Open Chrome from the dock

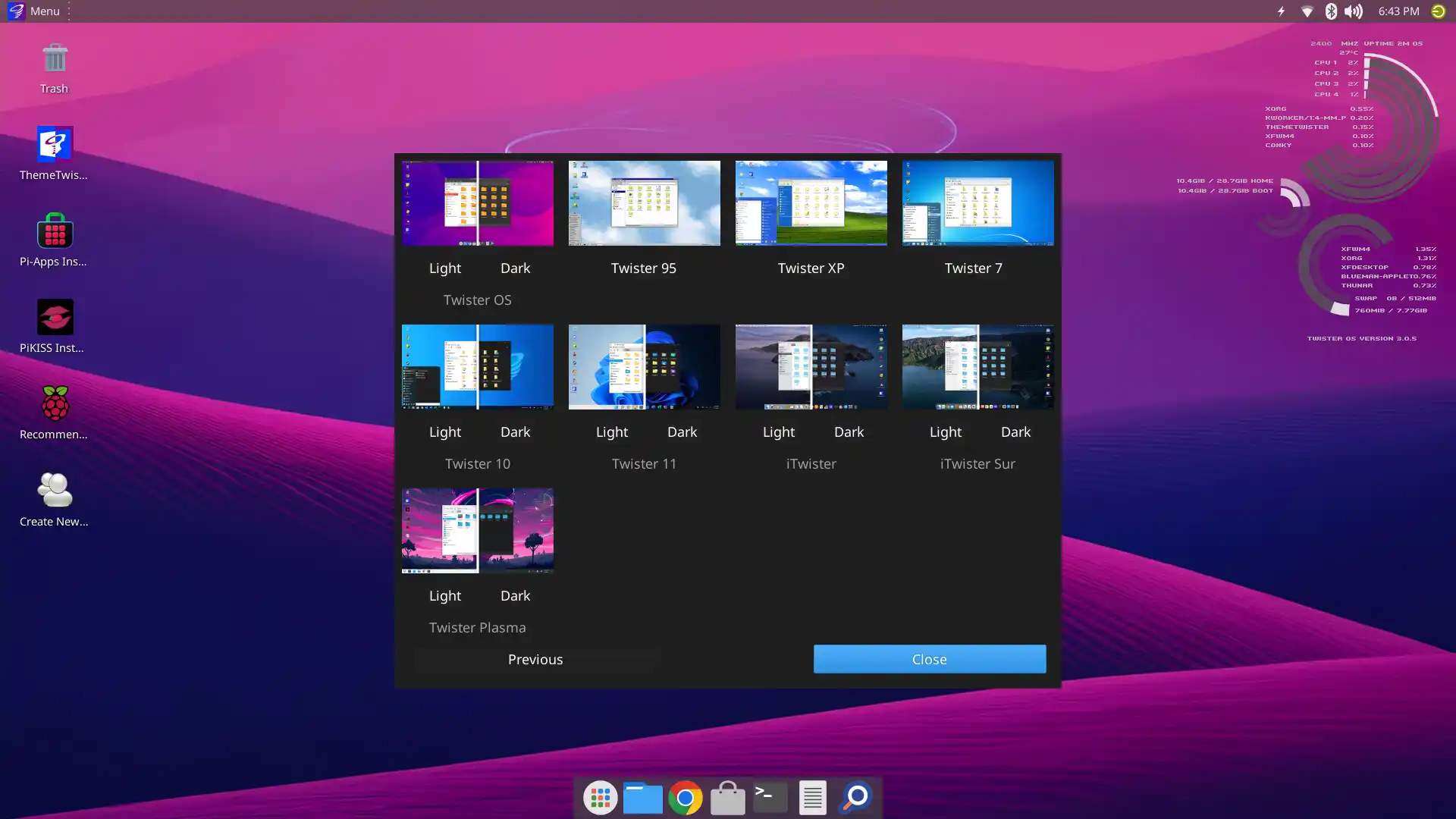click(x=685, y=797)
